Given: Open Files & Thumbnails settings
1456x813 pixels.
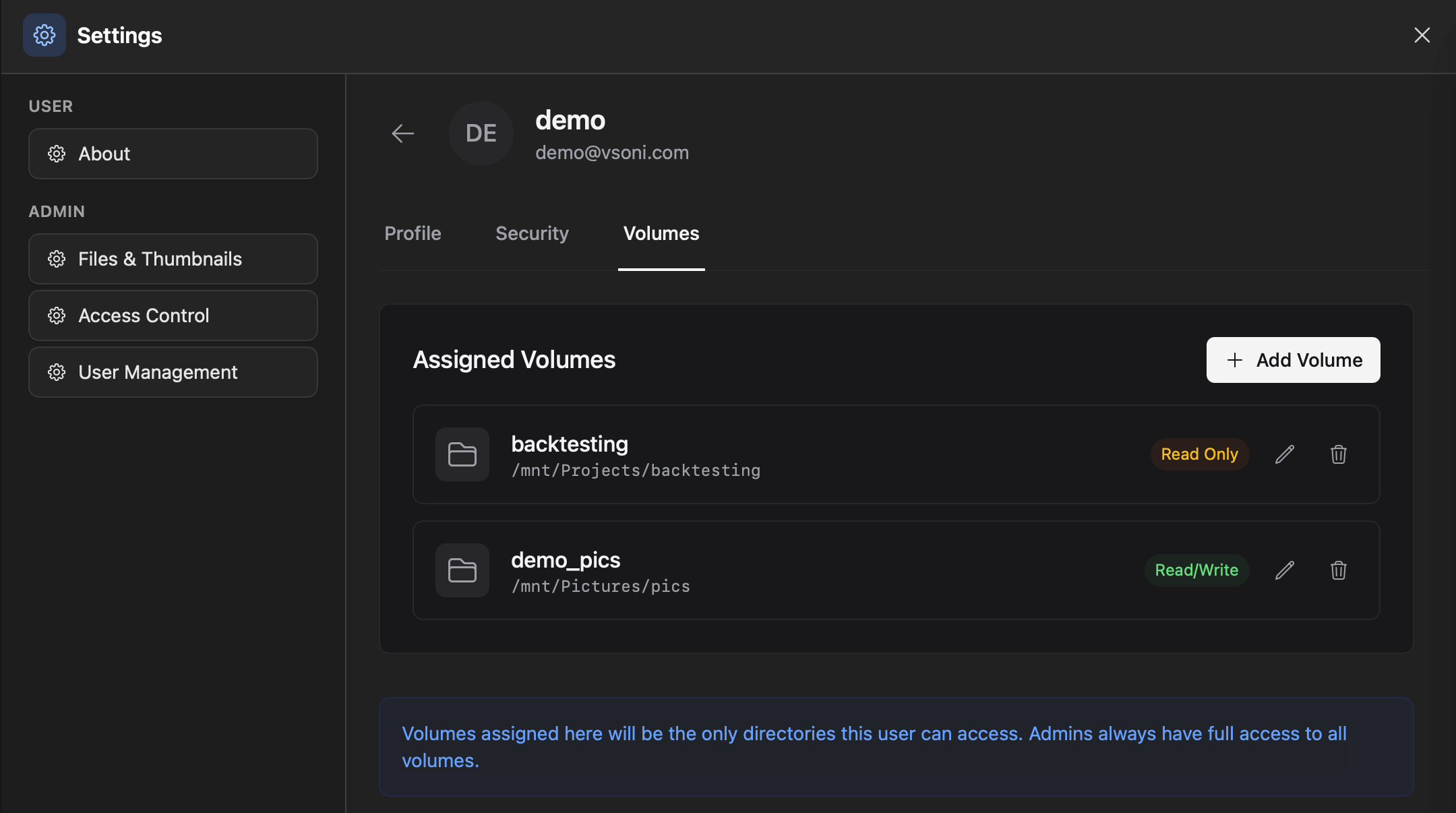Looking at the screenshot, I should 160,259.
